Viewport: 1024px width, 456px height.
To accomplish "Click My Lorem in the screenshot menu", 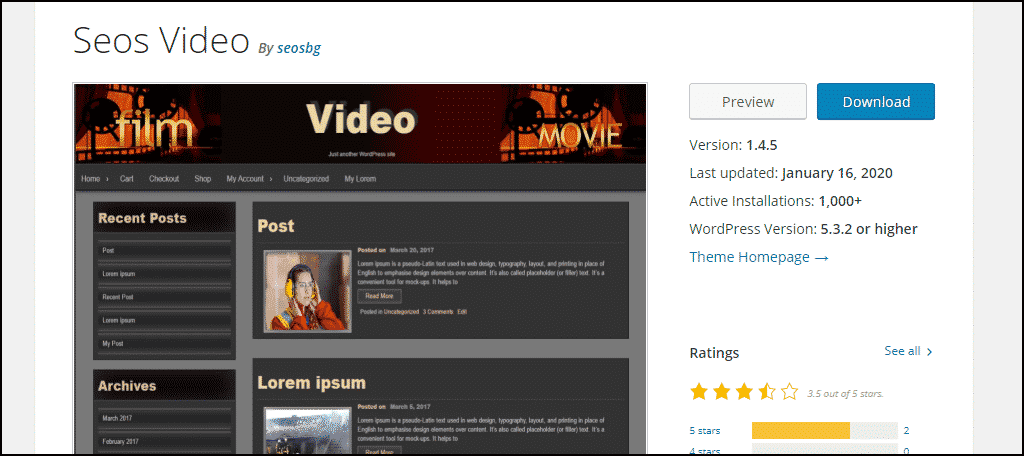I will 360,178.
